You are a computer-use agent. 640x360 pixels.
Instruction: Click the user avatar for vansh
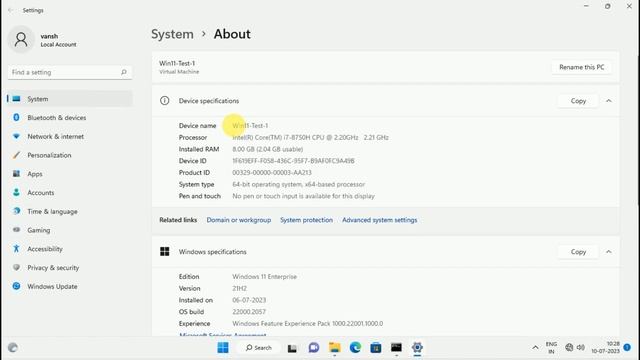[x=21, y=40]
